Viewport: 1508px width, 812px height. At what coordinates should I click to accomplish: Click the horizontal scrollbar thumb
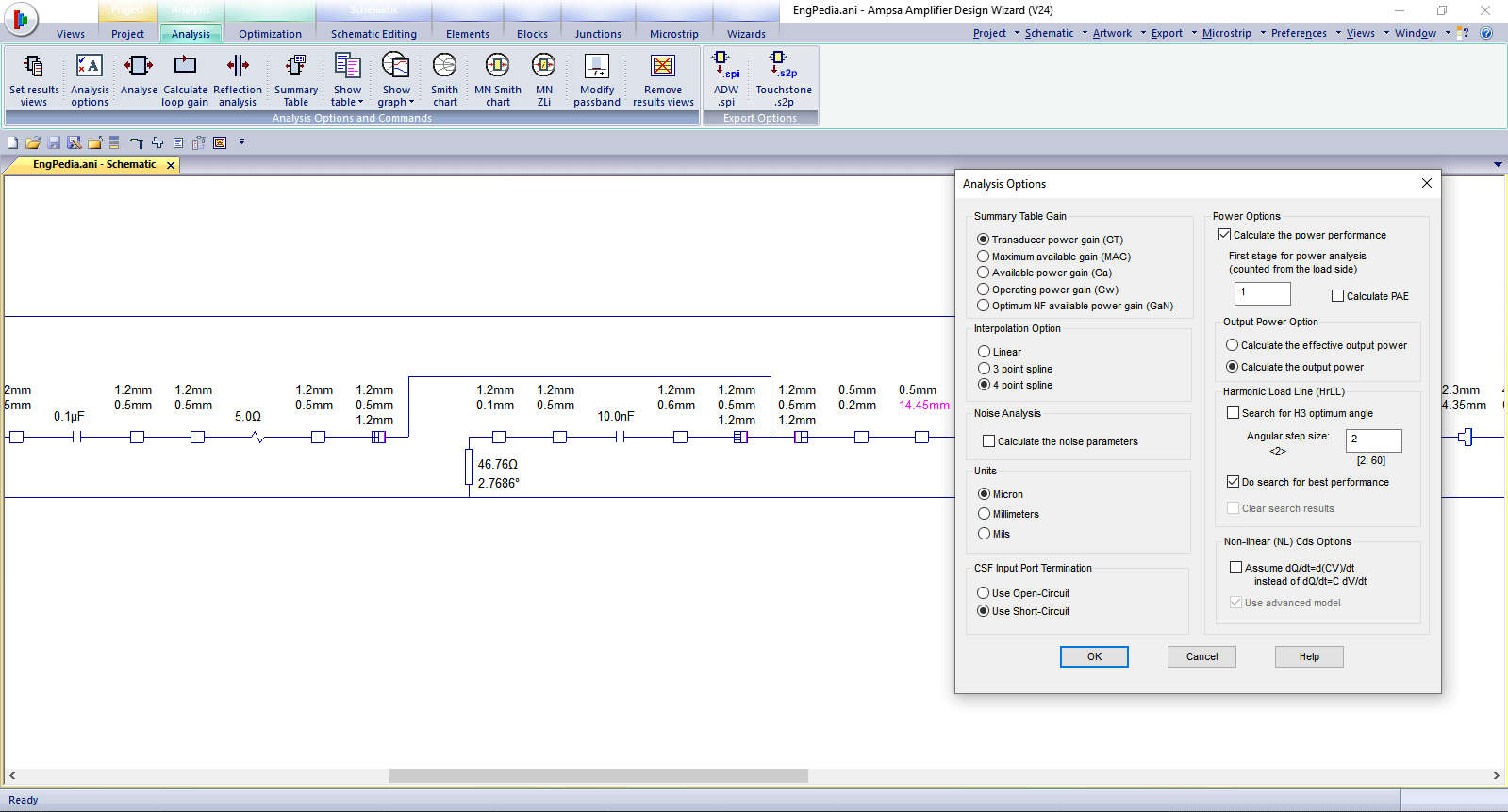598,775
